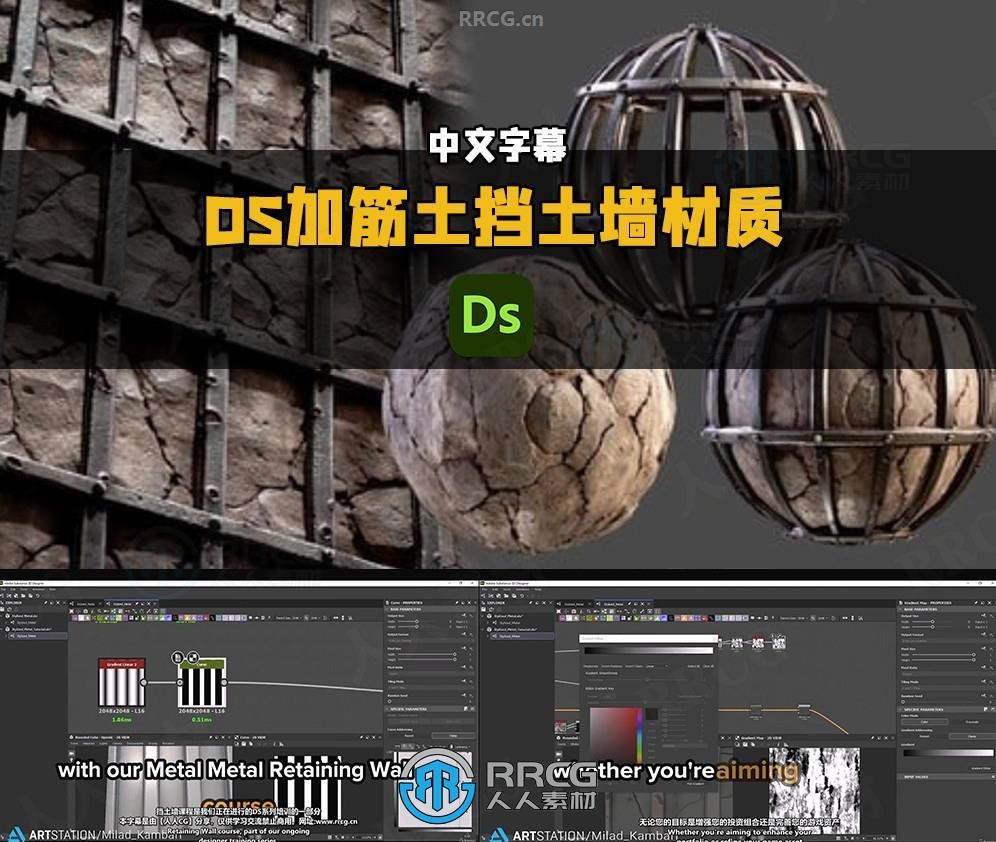Image resolution: width=996 pixels, height=842 pixels.
Task: Click the document badge above Curve node
Action: (x=178, y=657)
